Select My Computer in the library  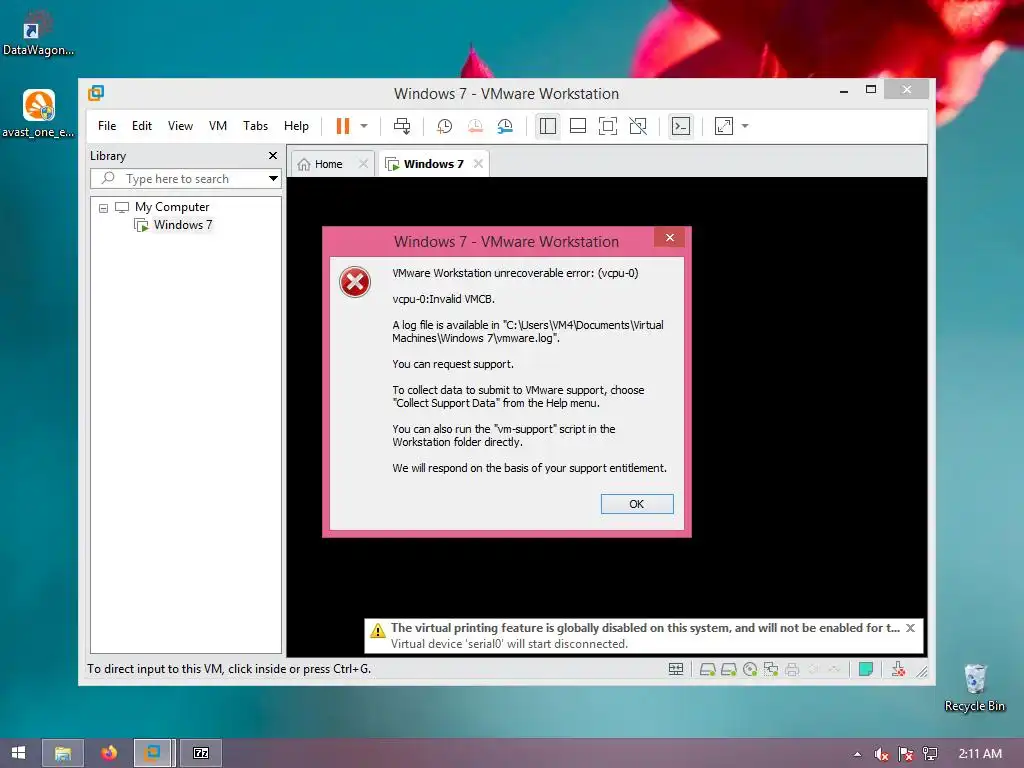click(x=172, y=207)
